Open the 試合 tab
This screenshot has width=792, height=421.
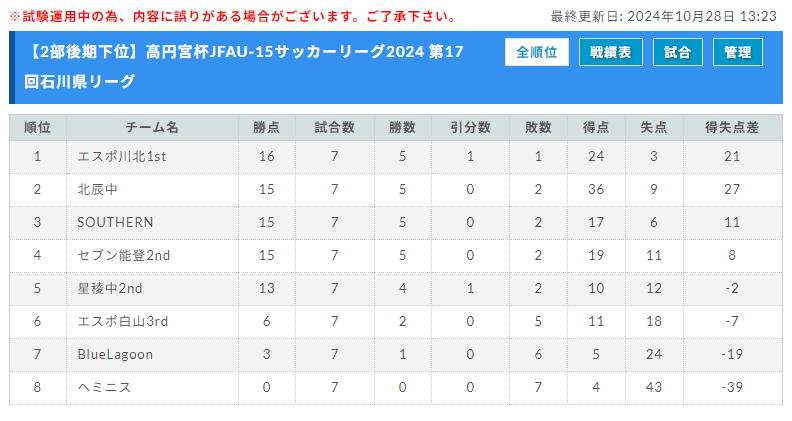677,52
